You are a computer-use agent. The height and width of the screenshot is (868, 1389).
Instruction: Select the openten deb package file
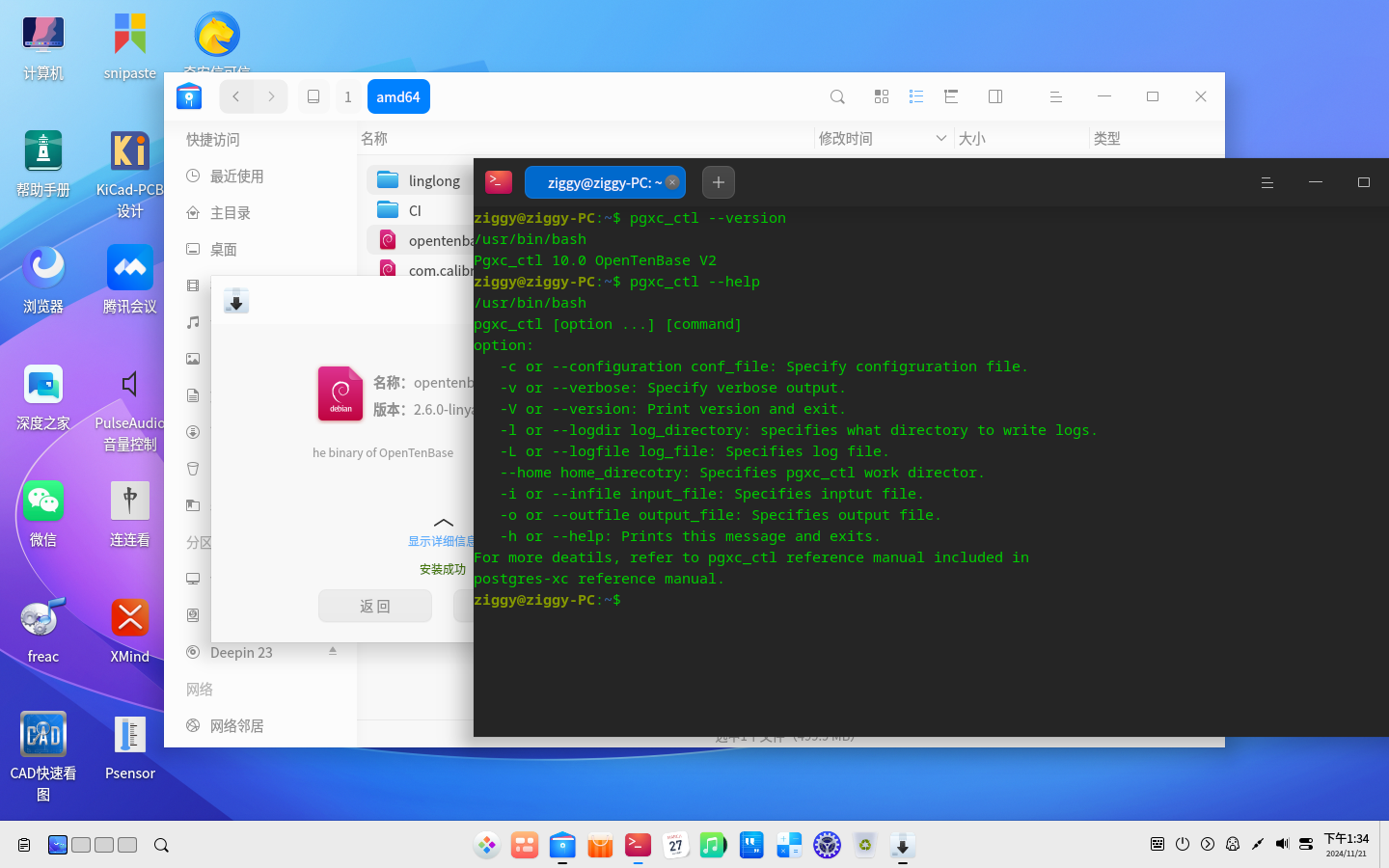click(x=420, y=240)
